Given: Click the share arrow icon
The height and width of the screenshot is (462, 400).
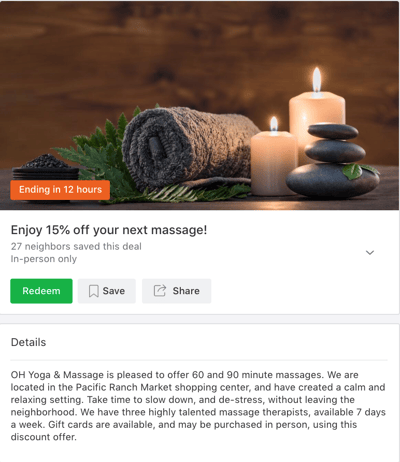Looking at the screenshot, I should point(160,291).
